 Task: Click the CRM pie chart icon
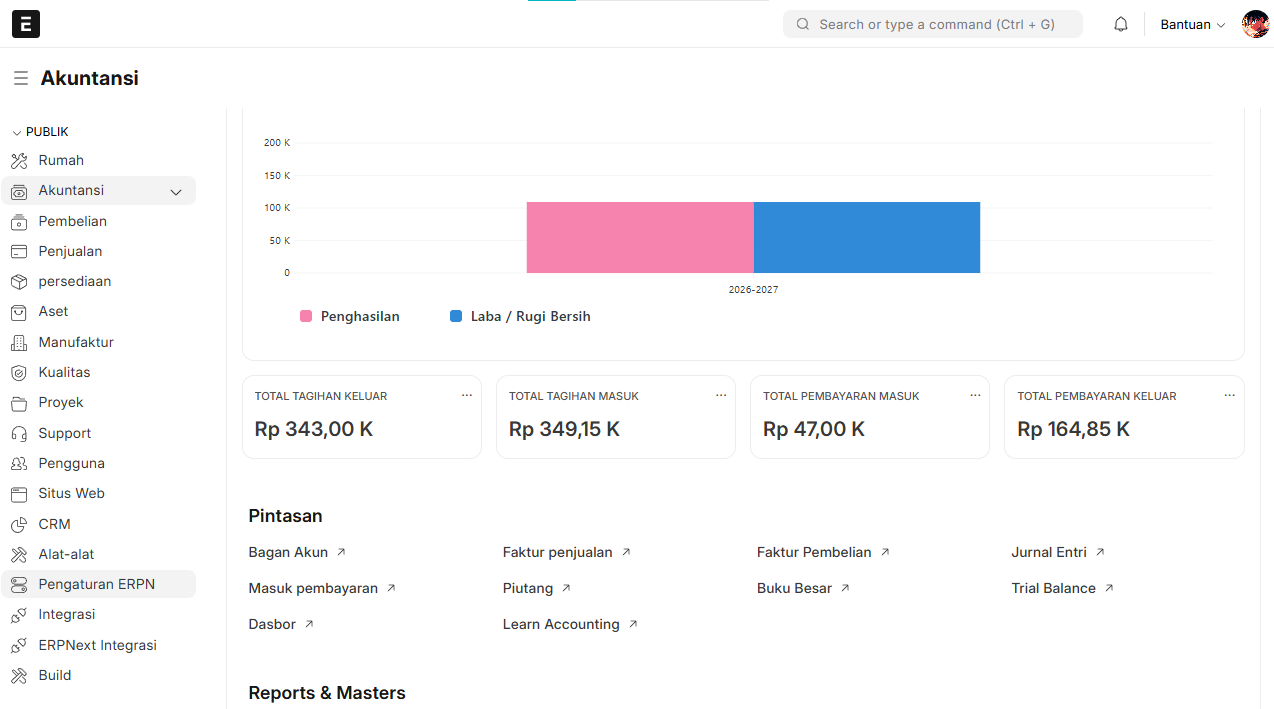coord(19,524)
